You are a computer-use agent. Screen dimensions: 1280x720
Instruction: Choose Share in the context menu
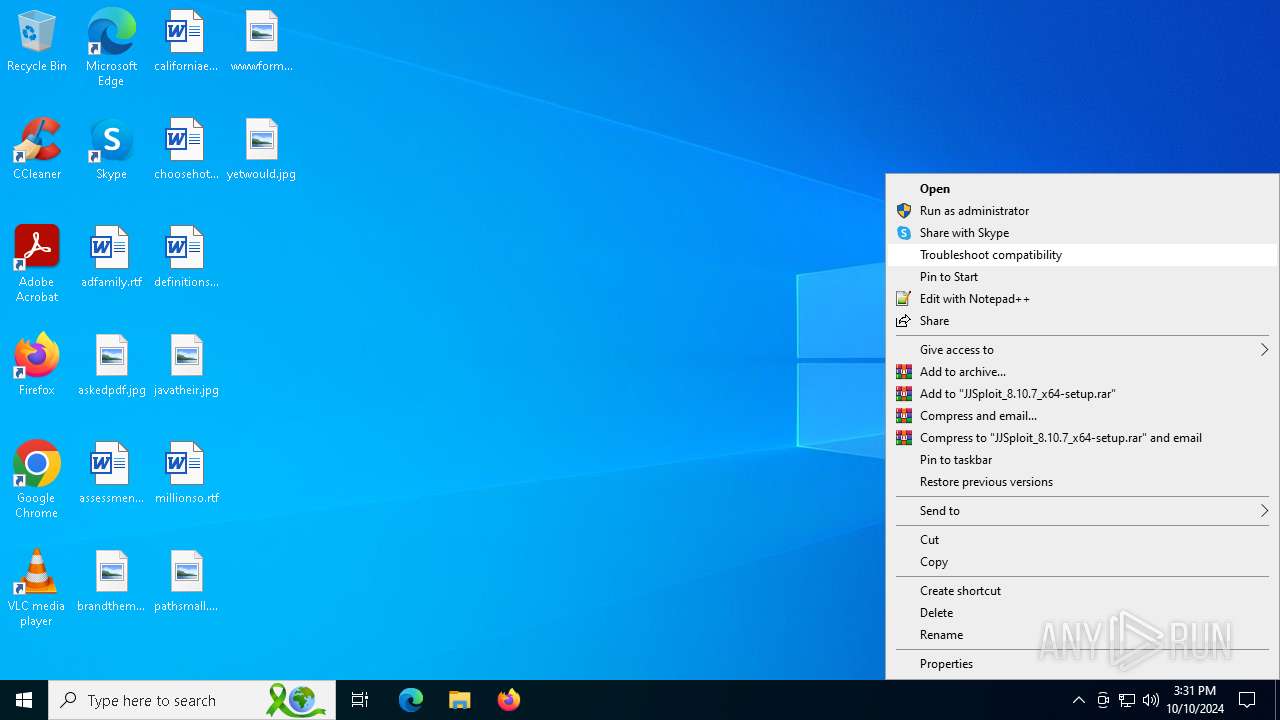click(x=1082, y=321)
